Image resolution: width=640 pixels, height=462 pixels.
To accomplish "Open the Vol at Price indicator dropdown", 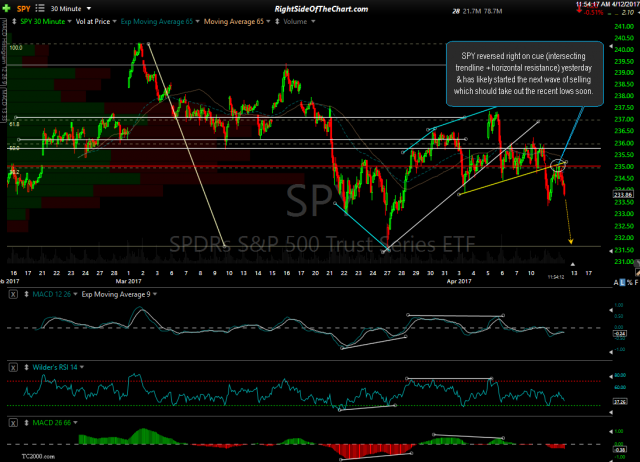I will click(x=114, y=21).
